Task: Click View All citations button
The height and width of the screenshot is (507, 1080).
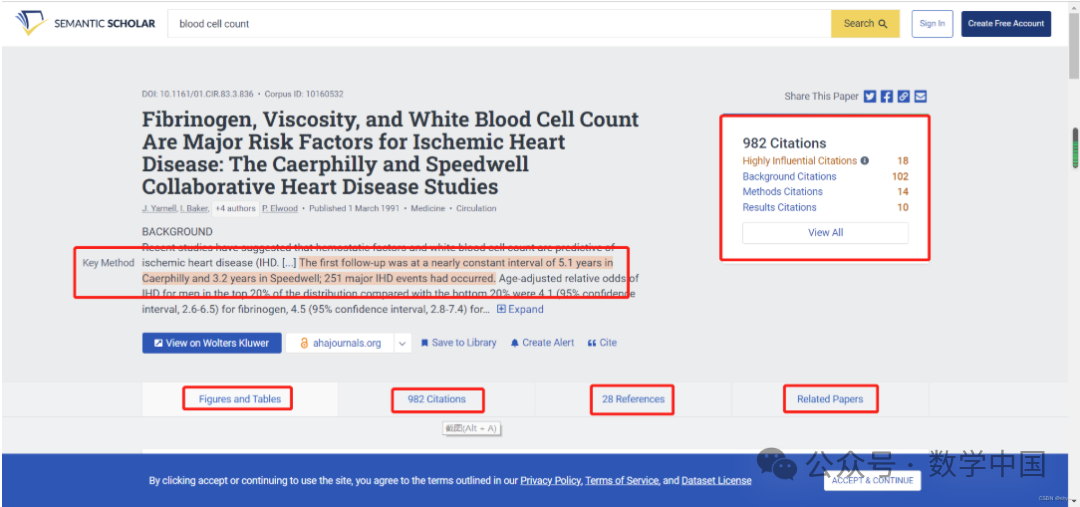Action: pos(825,233)
